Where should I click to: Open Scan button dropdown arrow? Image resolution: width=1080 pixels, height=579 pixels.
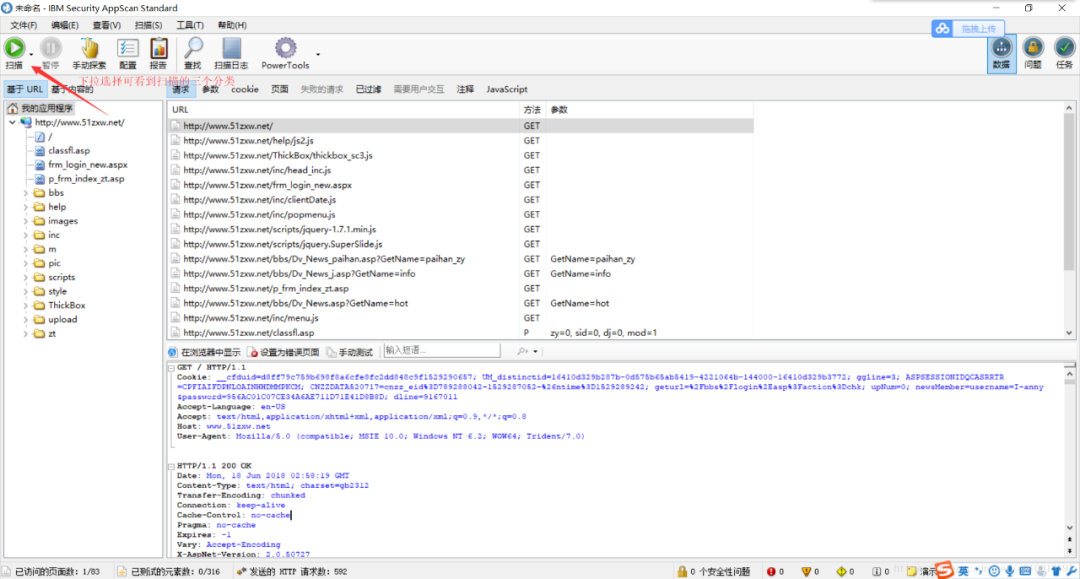31,54
